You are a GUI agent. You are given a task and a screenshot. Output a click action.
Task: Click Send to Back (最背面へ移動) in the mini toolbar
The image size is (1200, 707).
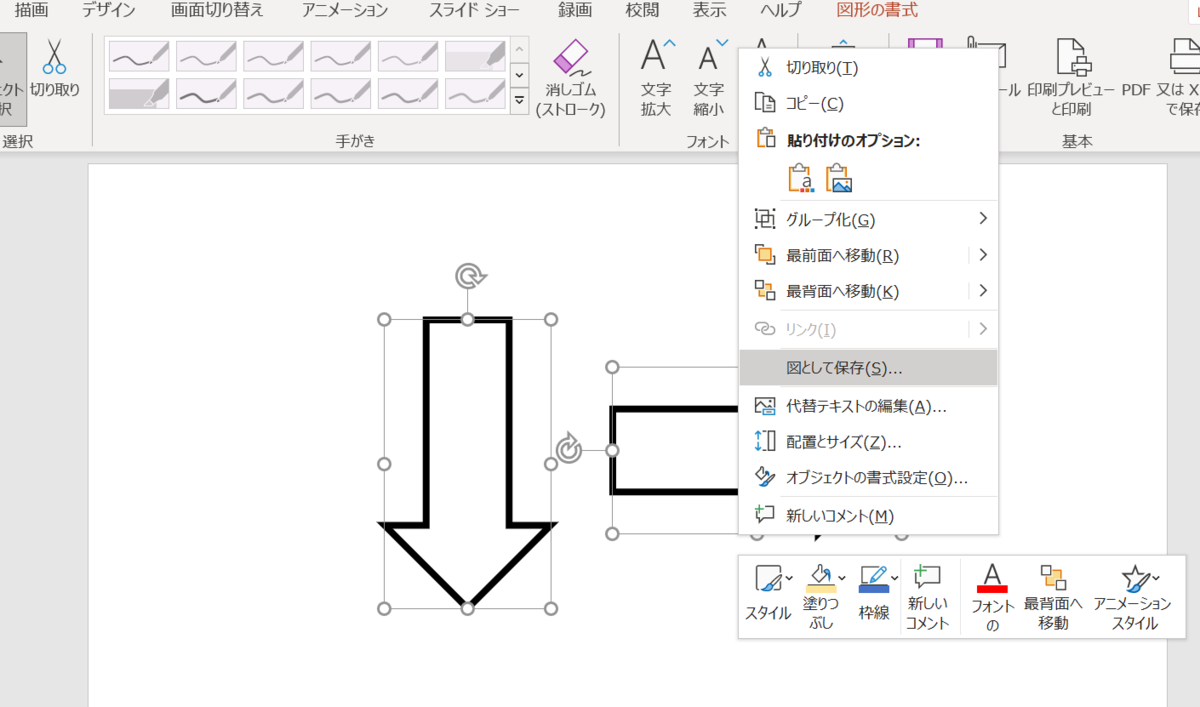(x=1053, y=596)
